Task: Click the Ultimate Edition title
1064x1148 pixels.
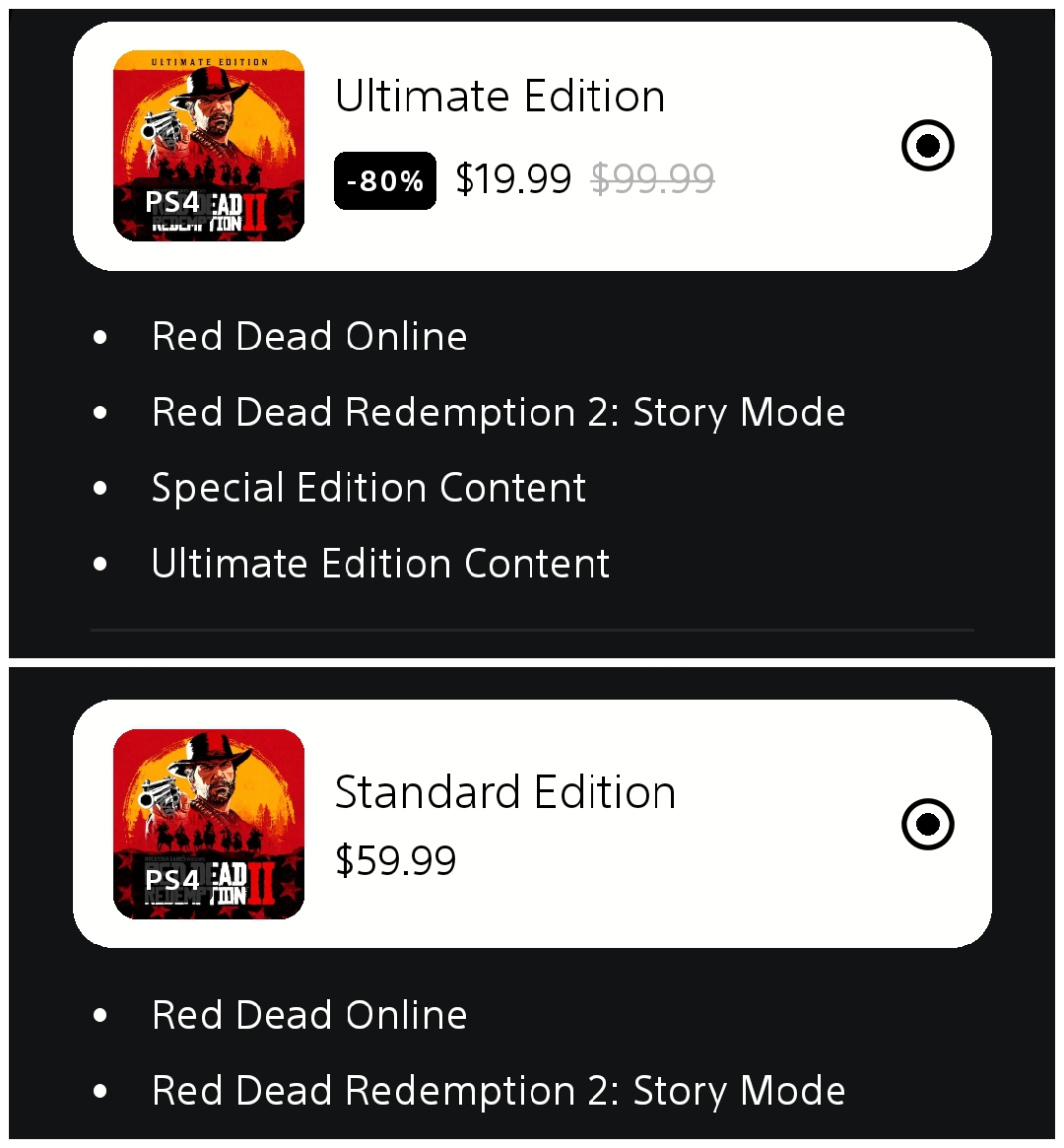Action: [499, 96]
